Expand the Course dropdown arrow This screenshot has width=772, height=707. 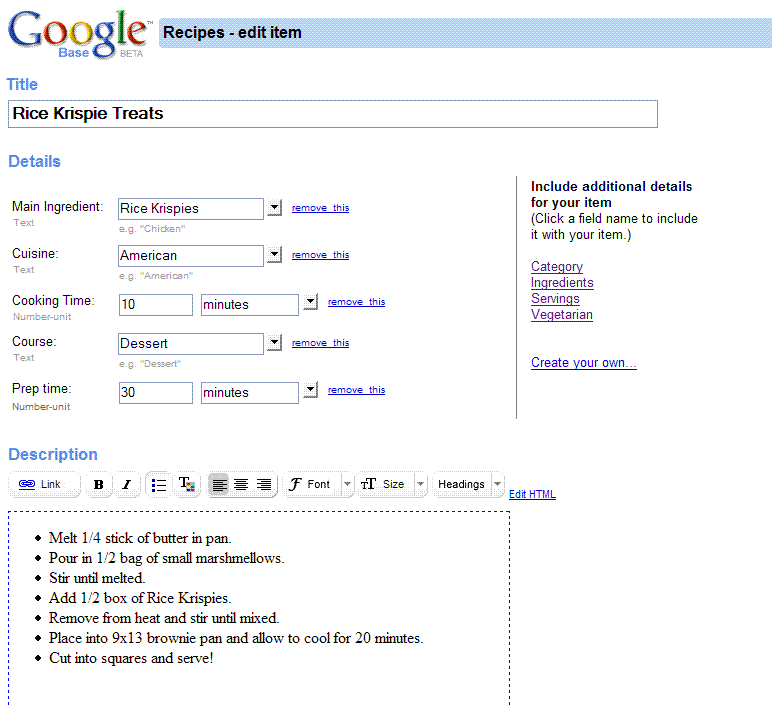[x=275, y=342]
